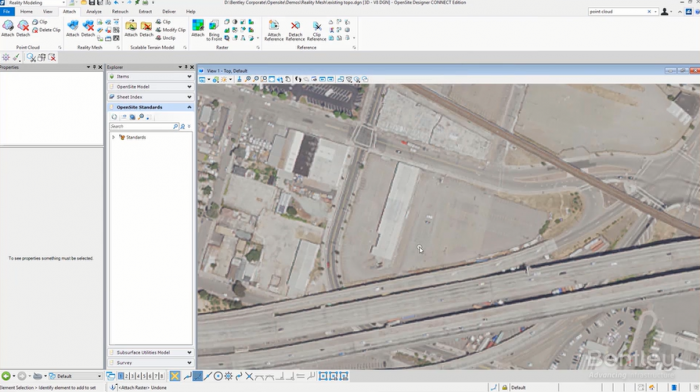Toggle view number 1 in view groups

[121, 376]
